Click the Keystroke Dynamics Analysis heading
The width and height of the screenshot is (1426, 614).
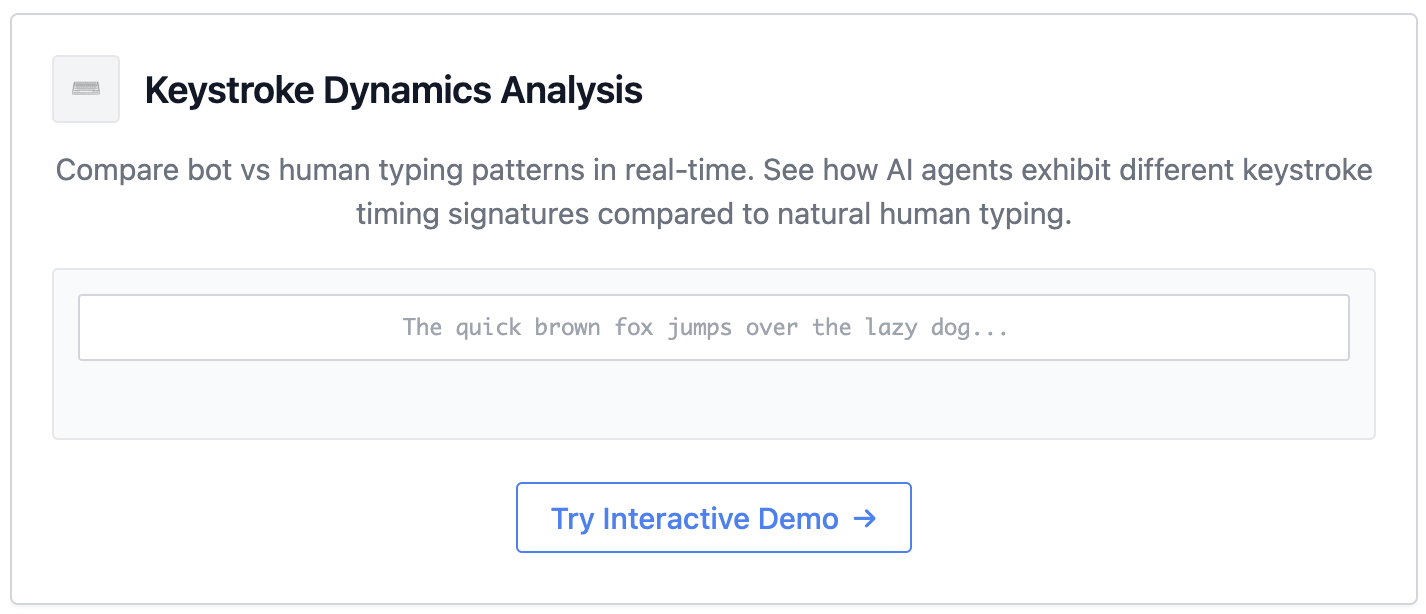pos(394,90)
